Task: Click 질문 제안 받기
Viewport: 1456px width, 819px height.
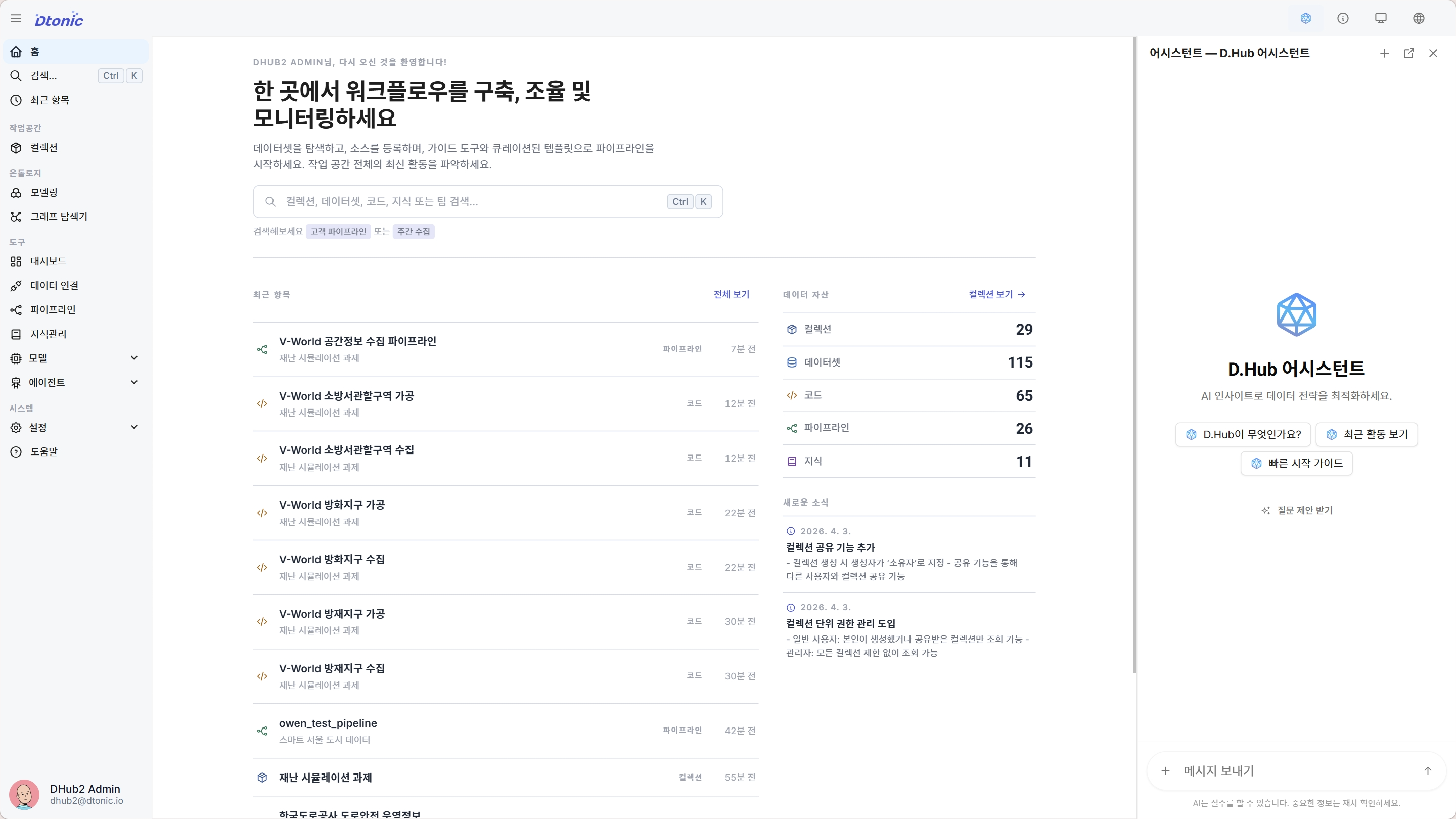Action: [1297, 511]
